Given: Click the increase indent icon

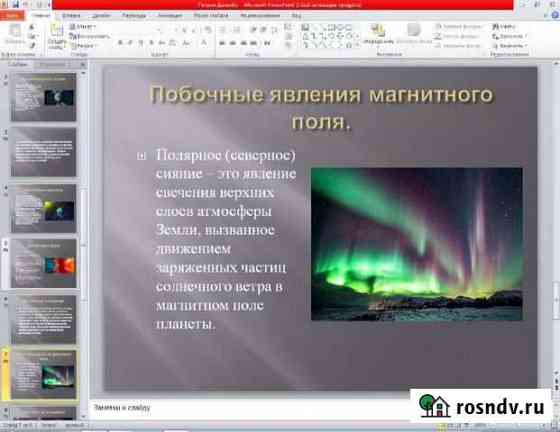Looking at the screenshot, I should [263, 30].
